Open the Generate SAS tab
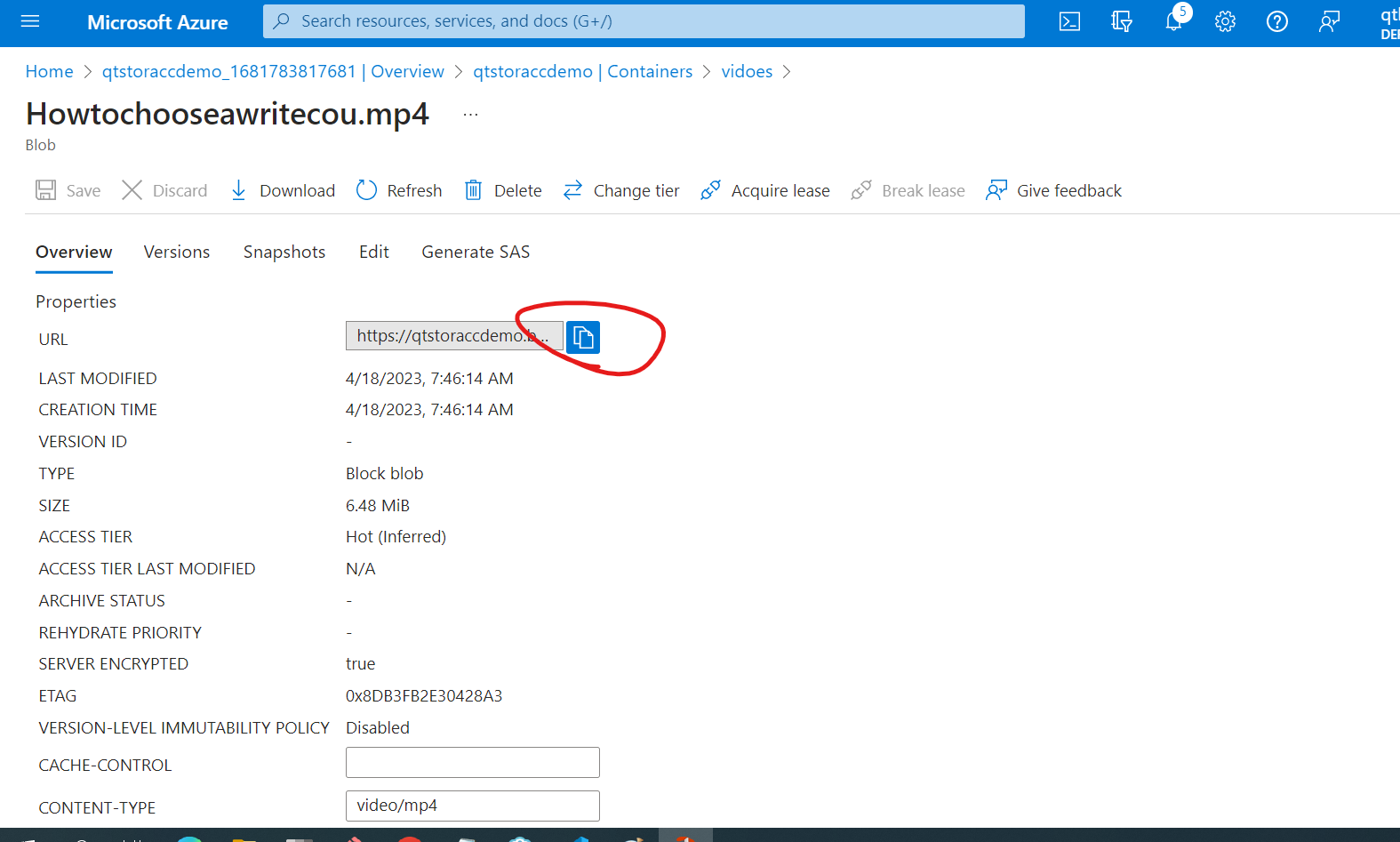The image size is (1400, 842). click(x=476, y=253)
